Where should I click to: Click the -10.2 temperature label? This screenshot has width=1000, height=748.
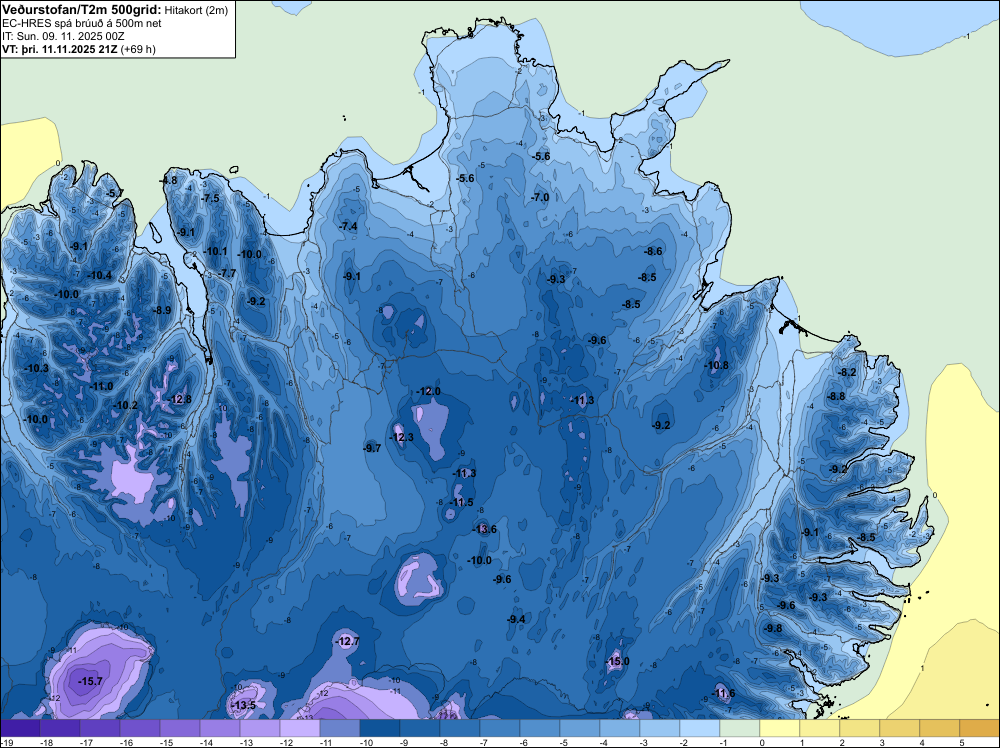(125, 405)
